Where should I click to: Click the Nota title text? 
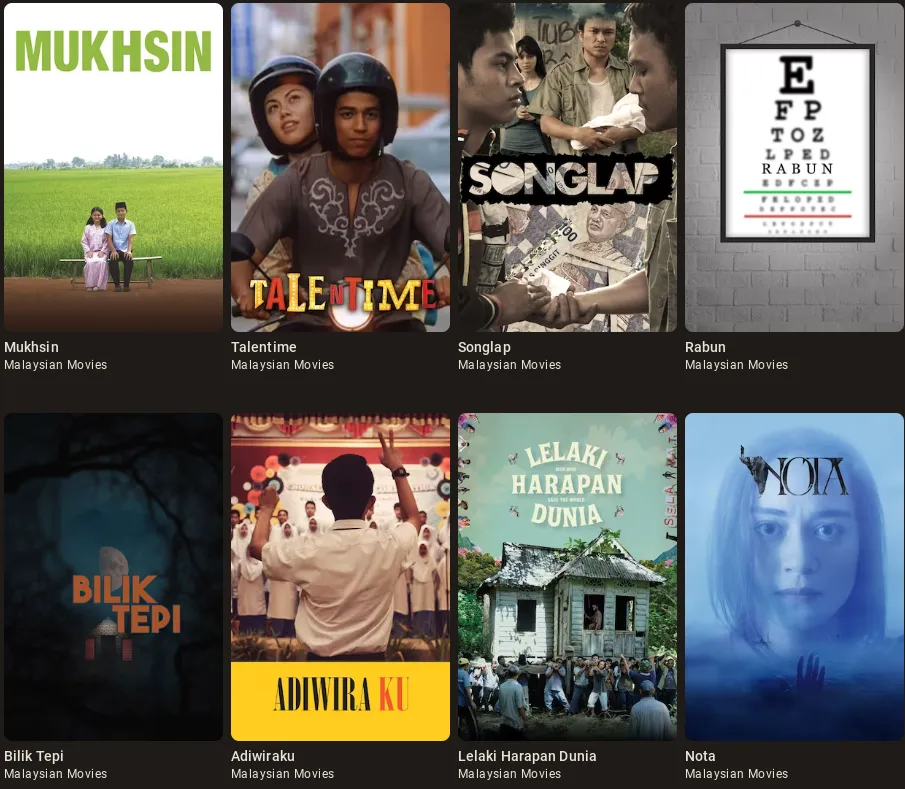[700, 756]
